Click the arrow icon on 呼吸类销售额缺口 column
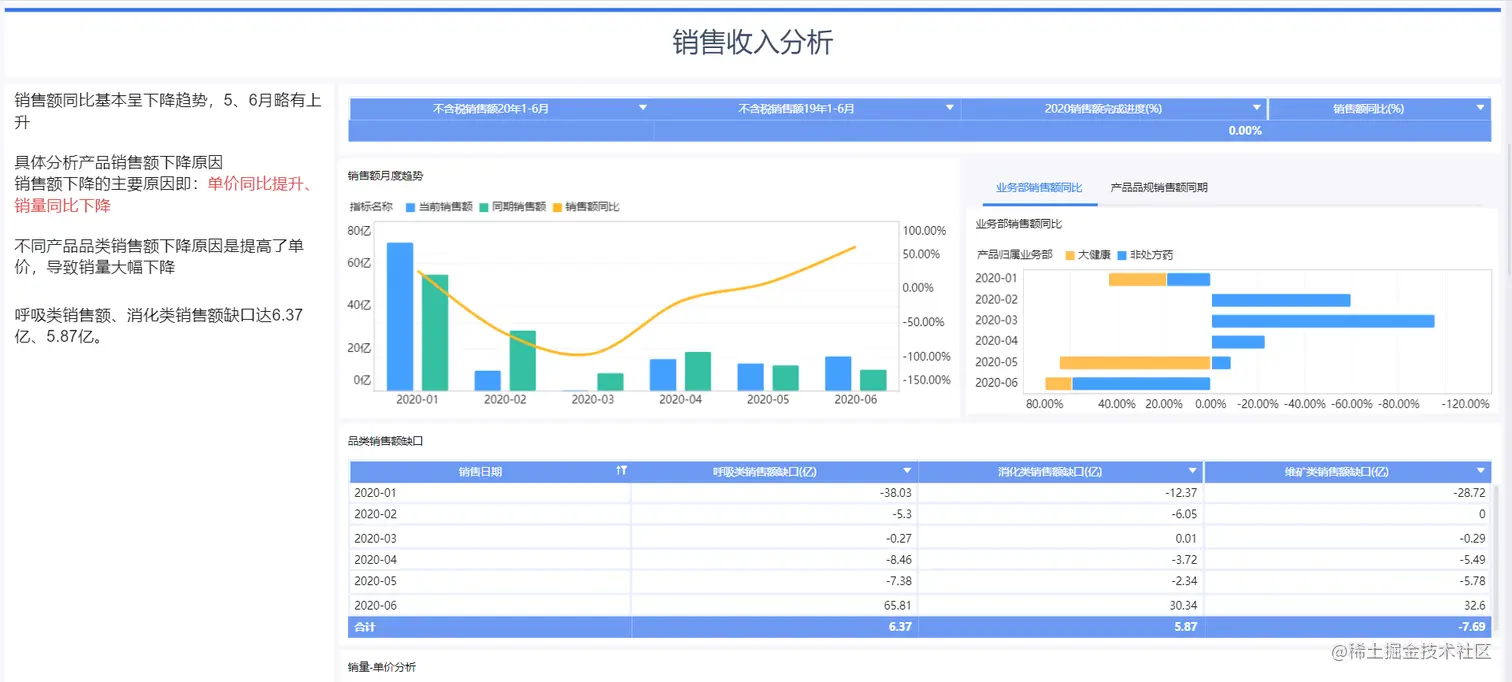Screen dimensions: 1512x682 (907, 470)
